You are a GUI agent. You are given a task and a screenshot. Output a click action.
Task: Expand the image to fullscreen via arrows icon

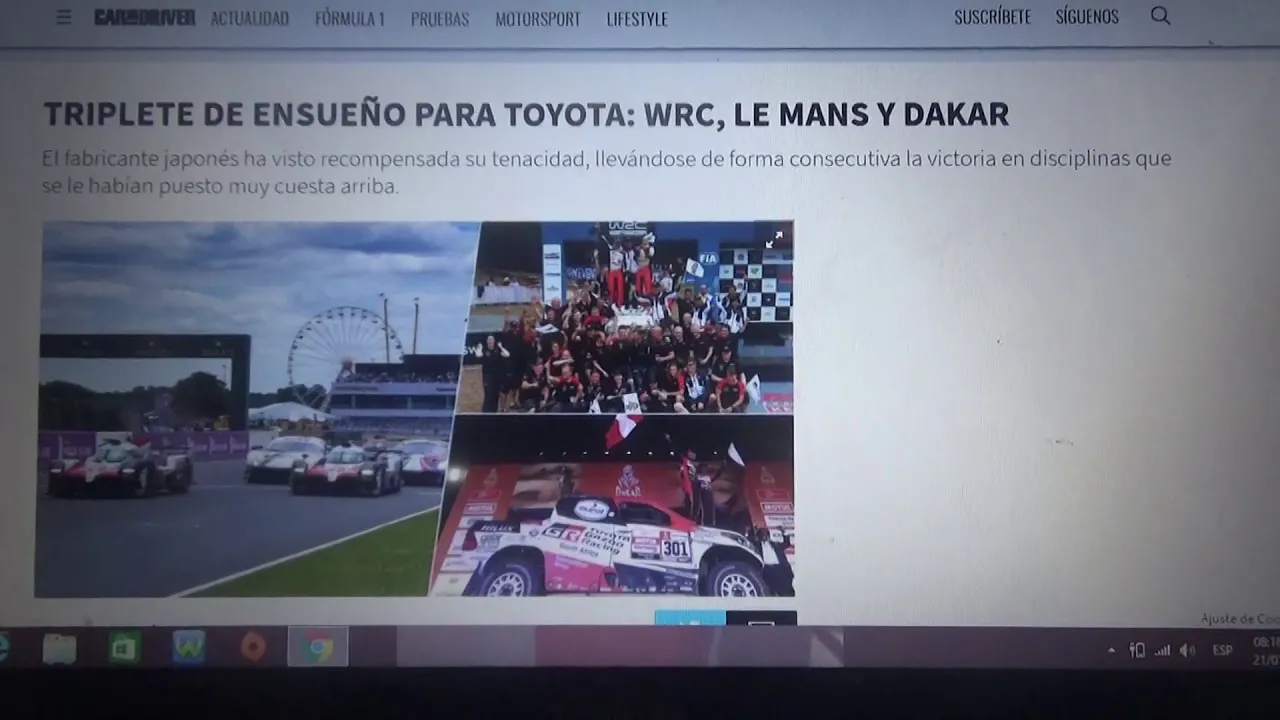(x=774, y=240)
